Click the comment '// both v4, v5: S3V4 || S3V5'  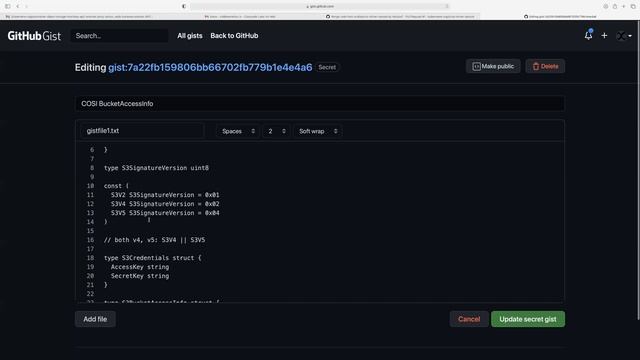[154, 240]
